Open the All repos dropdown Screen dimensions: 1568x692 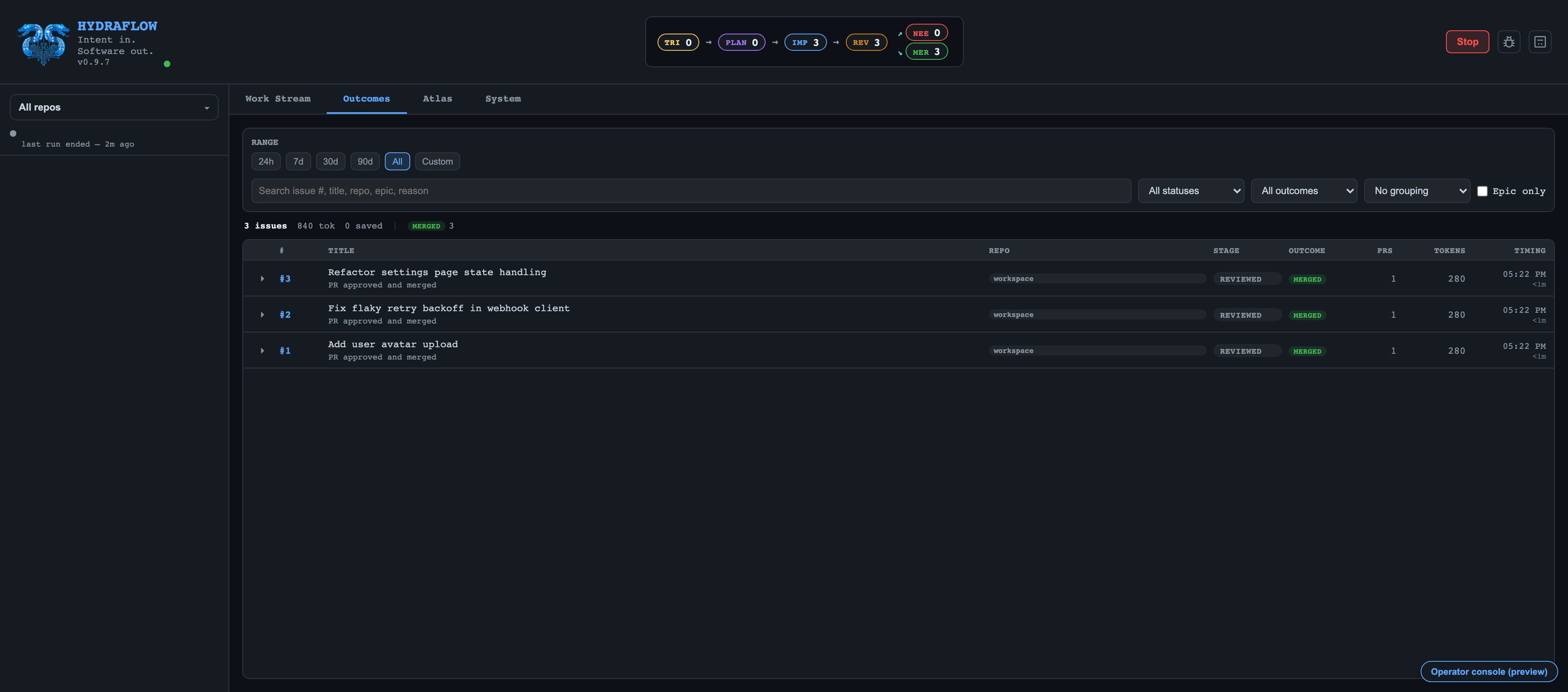114,107
